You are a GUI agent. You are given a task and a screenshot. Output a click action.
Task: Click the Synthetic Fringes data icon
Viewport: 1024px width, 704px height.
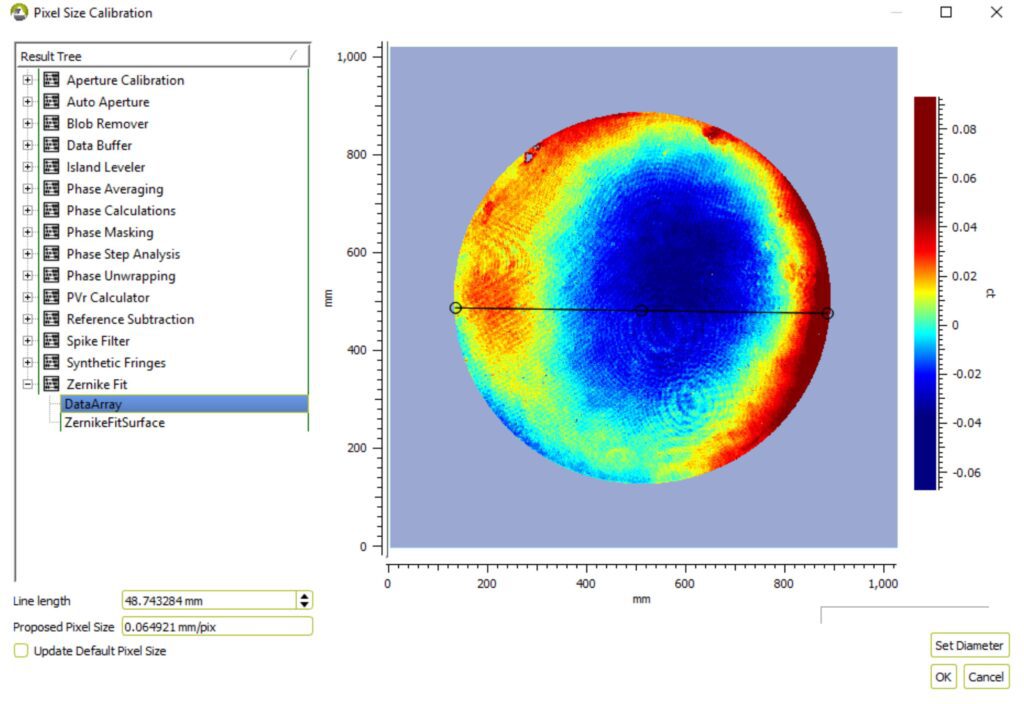point(51,362)
